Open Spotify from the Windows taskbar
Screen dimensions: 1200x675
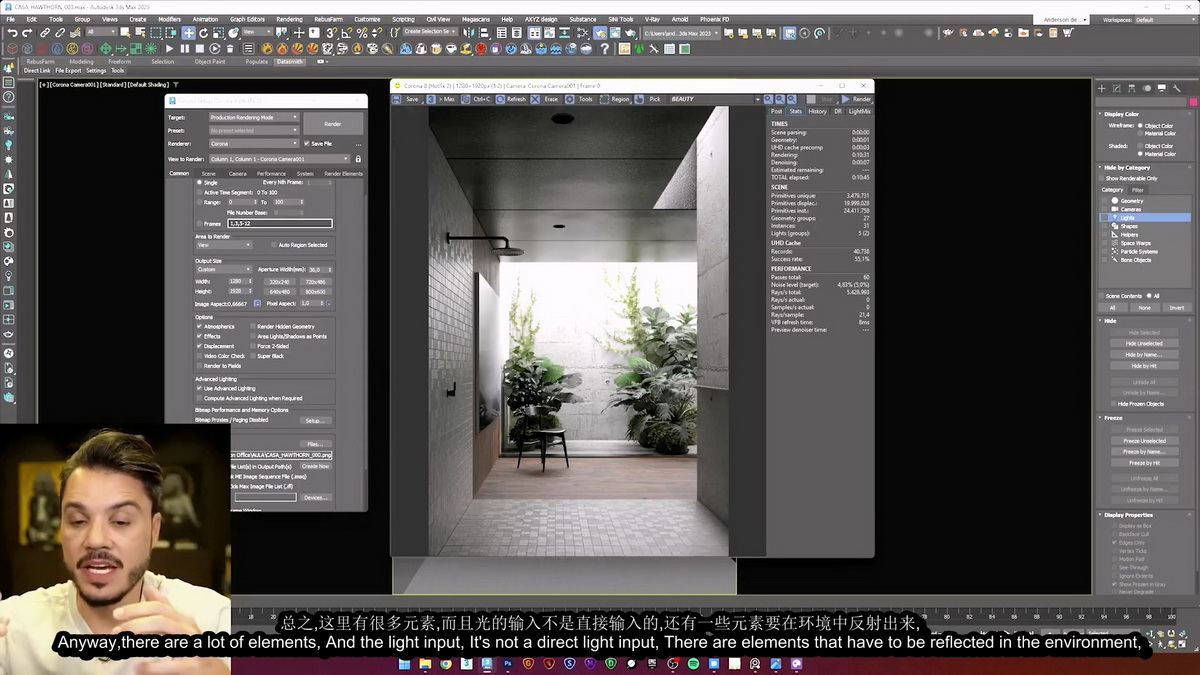pos(694,664)
